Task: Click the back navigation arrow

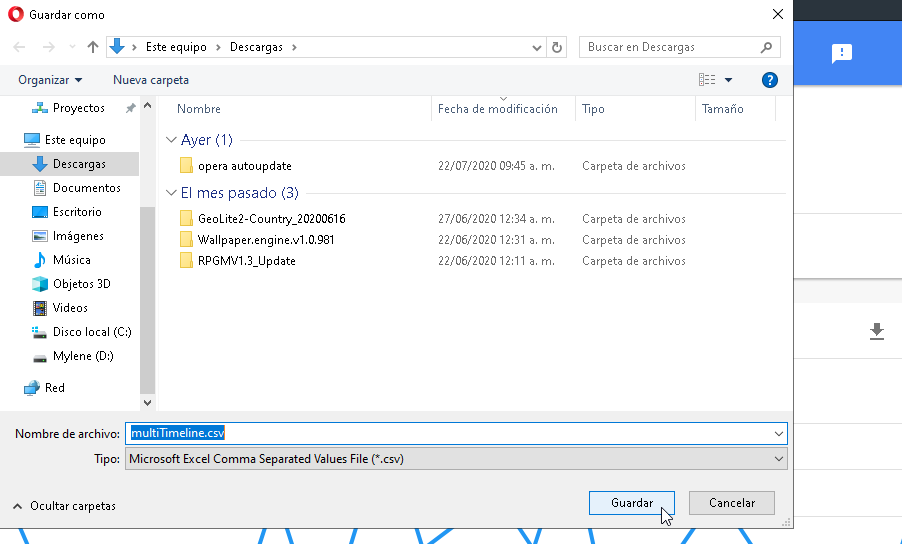Action: pyautogui.click(x=19, y=47)
